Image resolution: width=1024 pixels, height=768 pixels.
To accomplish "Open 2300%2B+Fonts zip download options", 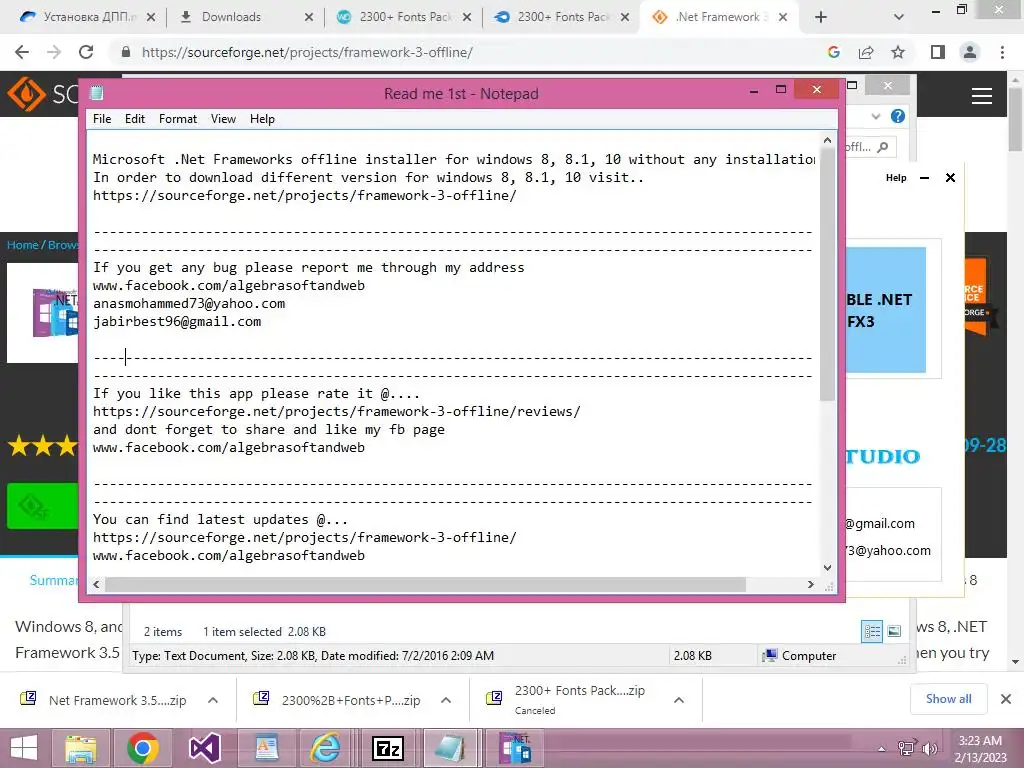I will tap(446, 700).
